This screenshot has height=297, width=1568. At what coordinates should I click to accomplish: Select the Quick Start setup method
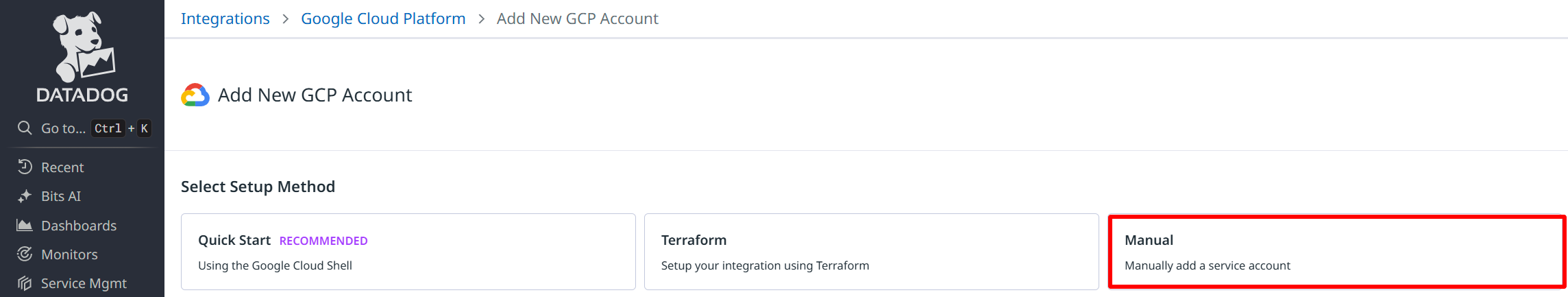coord(408,252)
